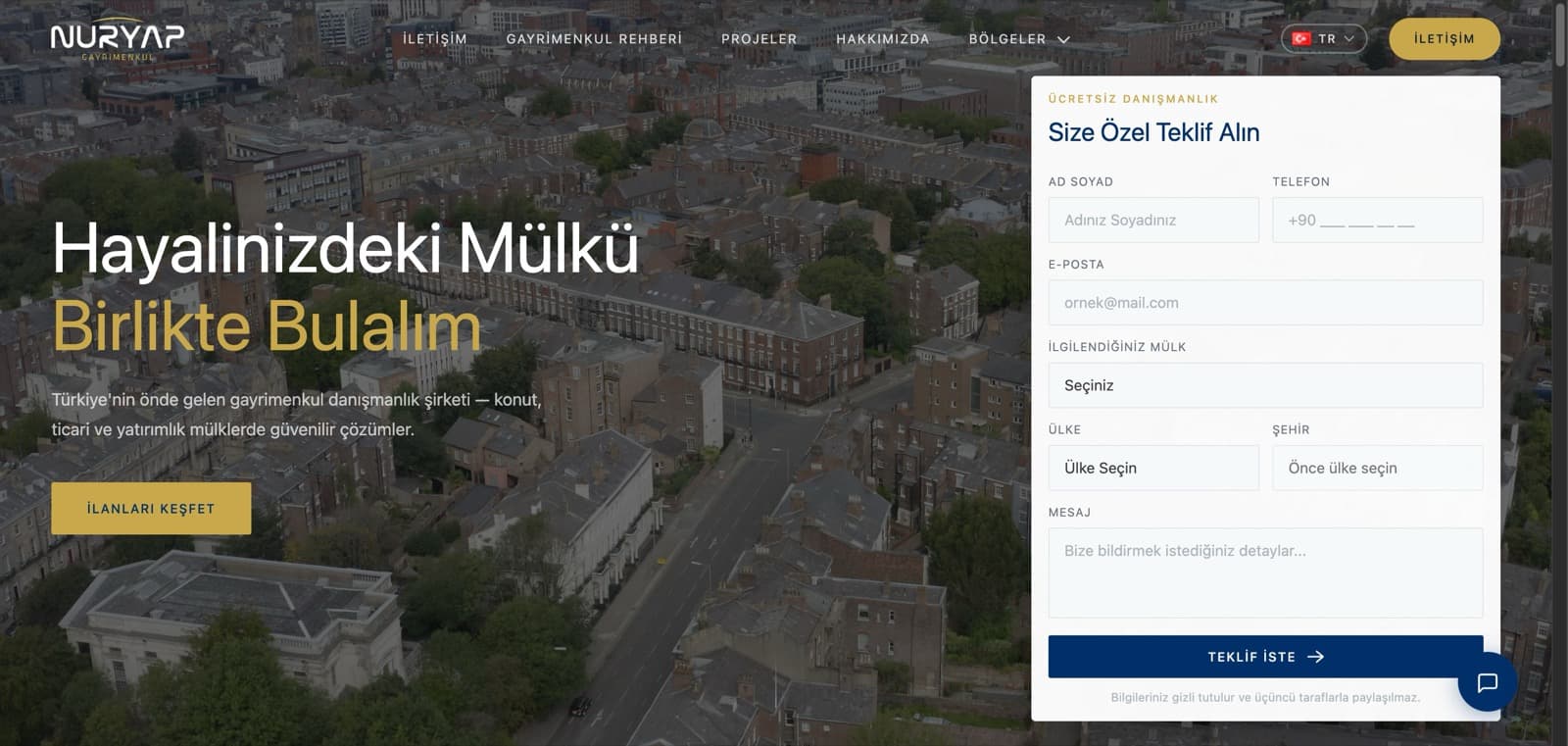Click the İlanları Keşfet button
Screen dimensions: 1568x746
pos(151,509)
